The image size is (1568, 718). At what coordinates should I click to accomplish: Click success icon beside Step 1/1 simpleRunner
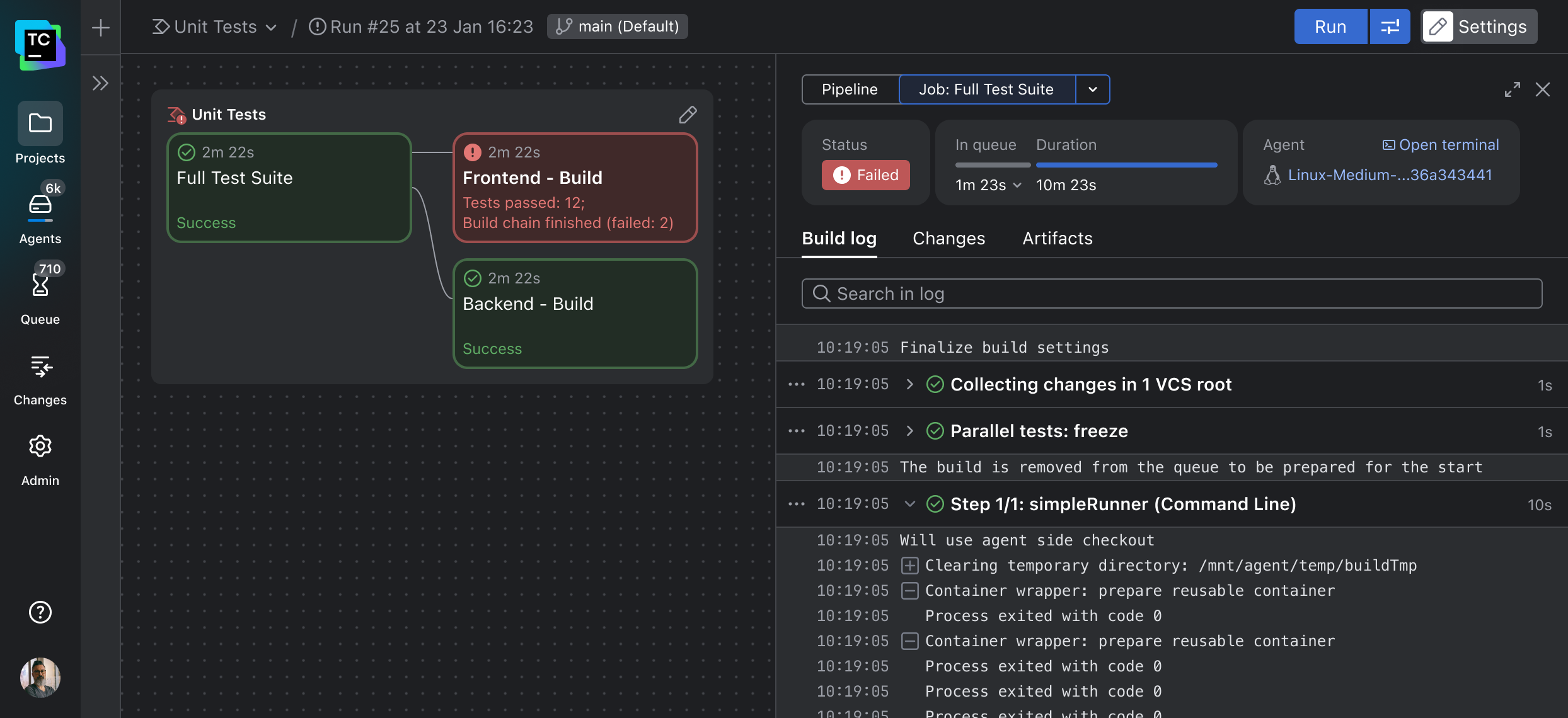tap(935, 504)
